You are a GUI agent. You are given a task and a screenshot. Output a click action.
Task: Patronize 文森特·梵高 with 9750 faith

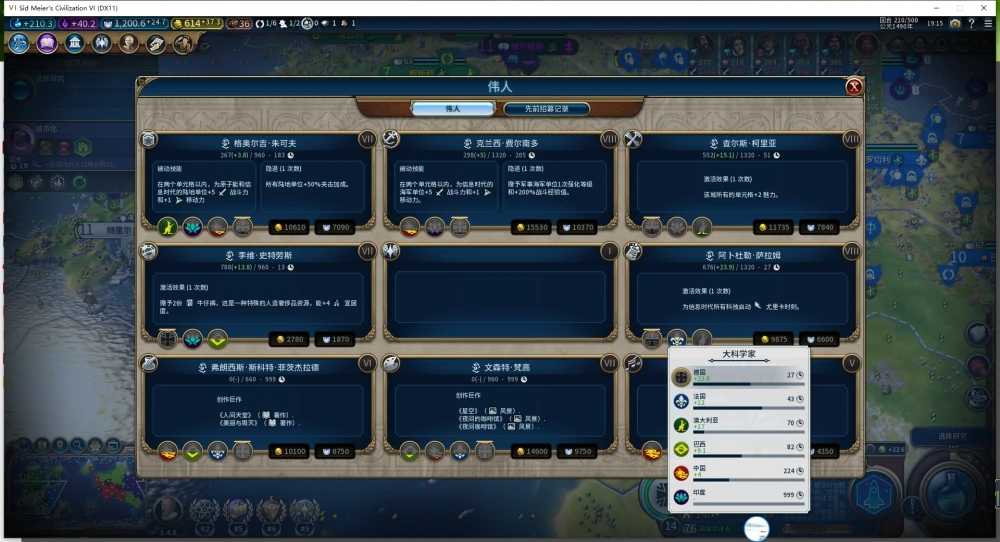coord(578,451)
